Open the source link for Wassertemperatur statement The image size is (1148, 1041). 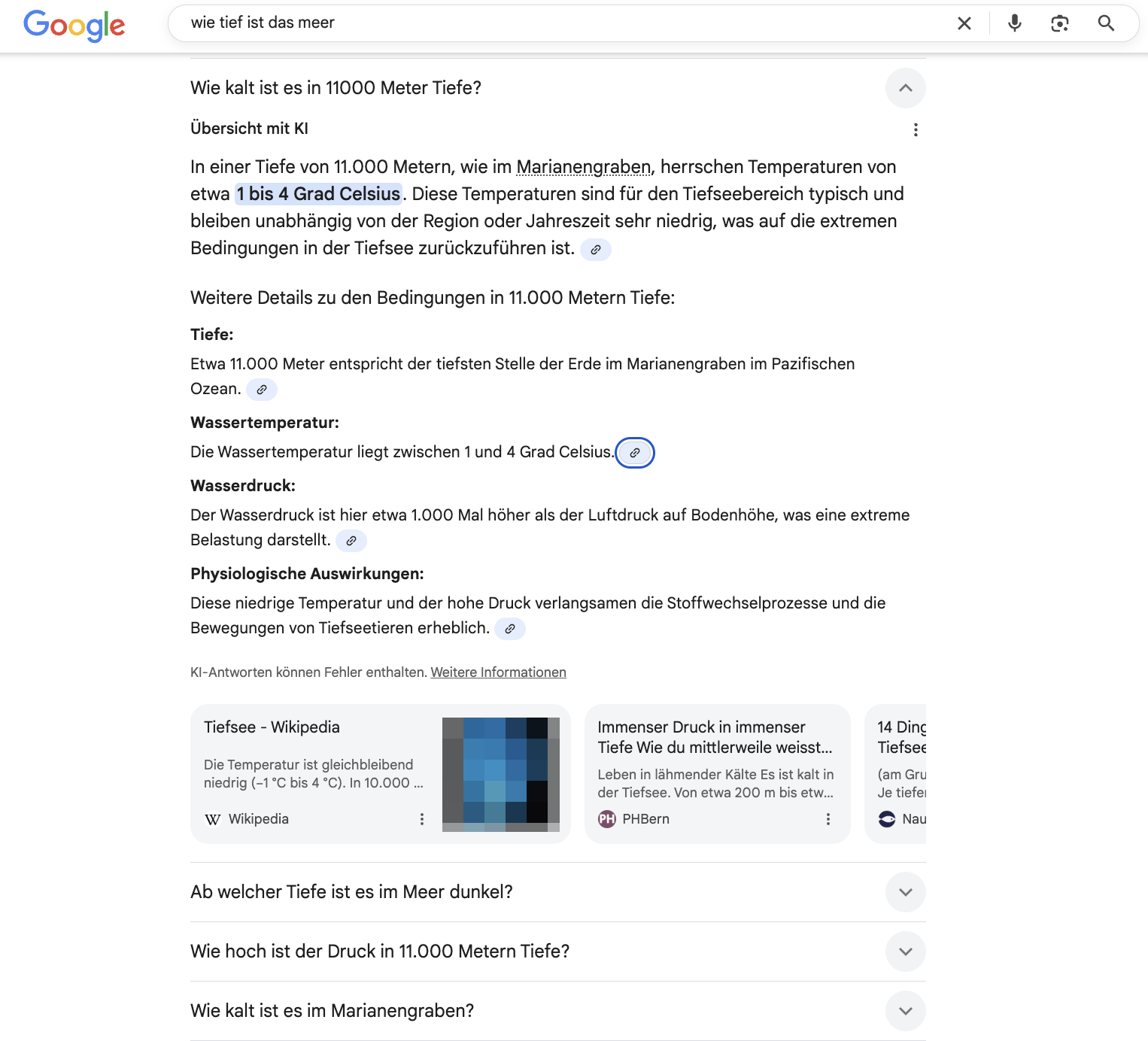coord(635,453)
